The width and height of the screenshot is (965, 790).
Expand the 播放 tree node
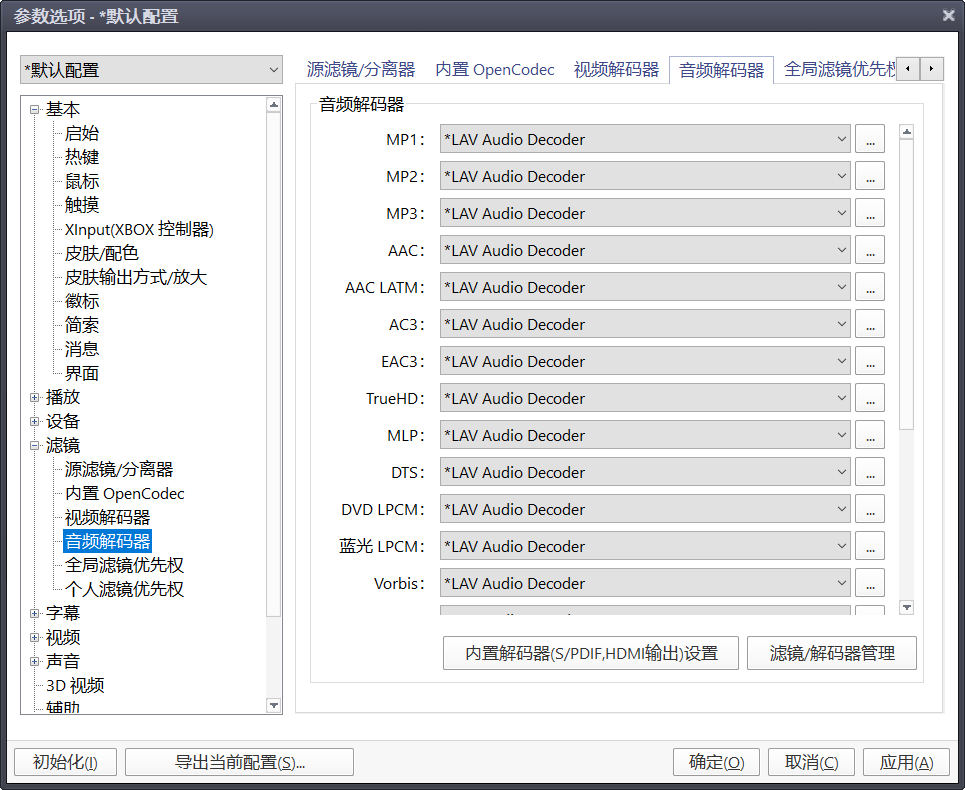tap(35, 397)
